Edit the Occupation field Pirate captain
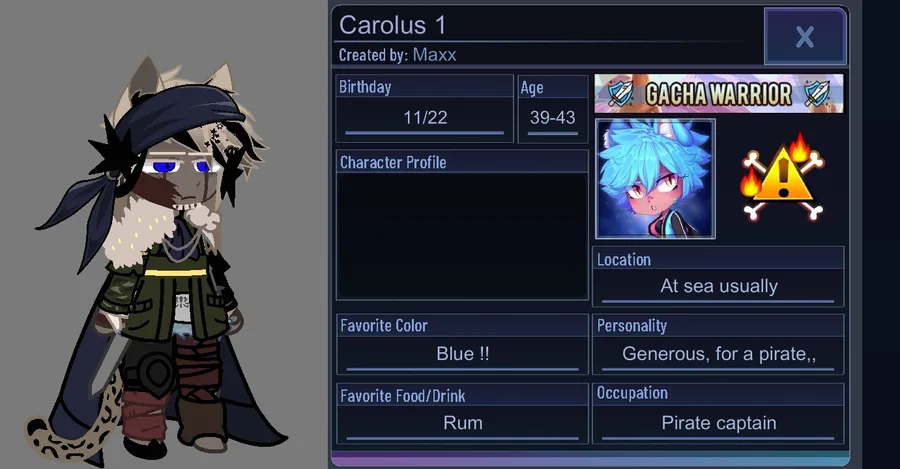The width and height of the screenshot is (900, 469). pos(719,423)
